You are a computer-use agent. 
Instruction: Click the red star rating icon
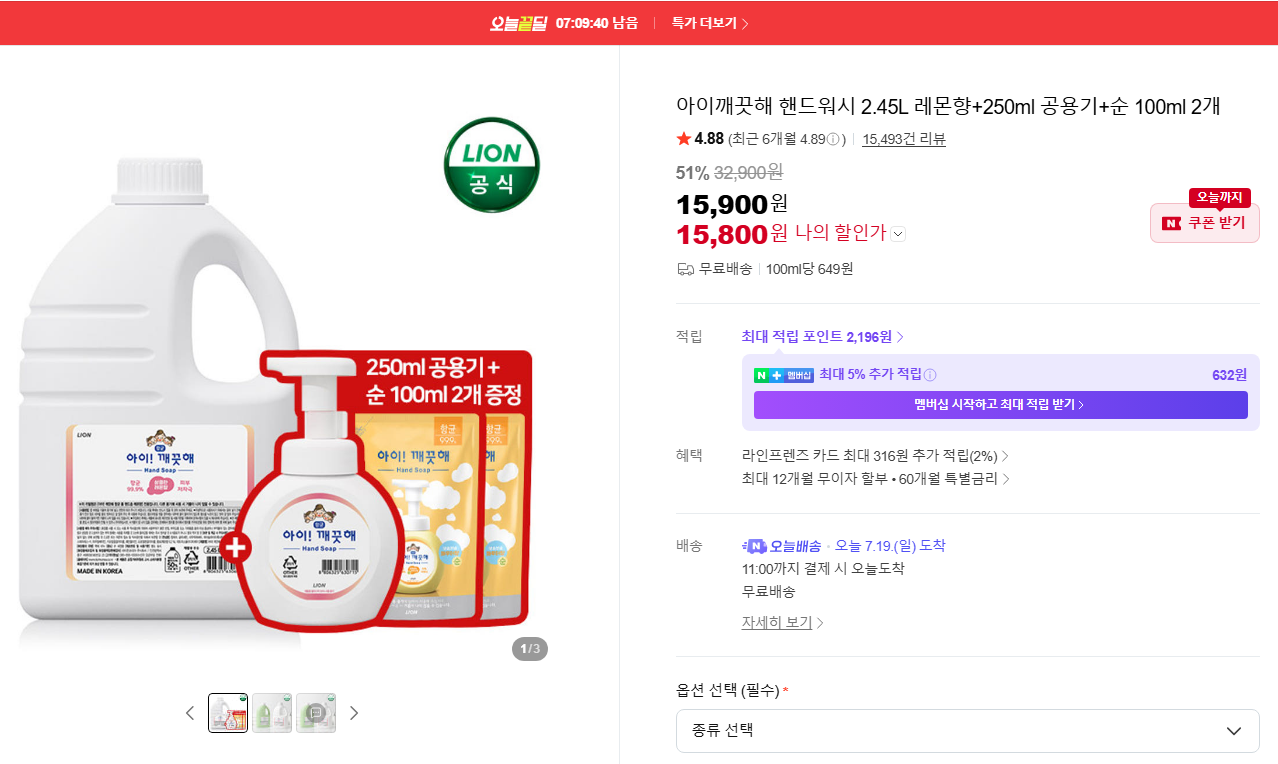coord(684,138)
